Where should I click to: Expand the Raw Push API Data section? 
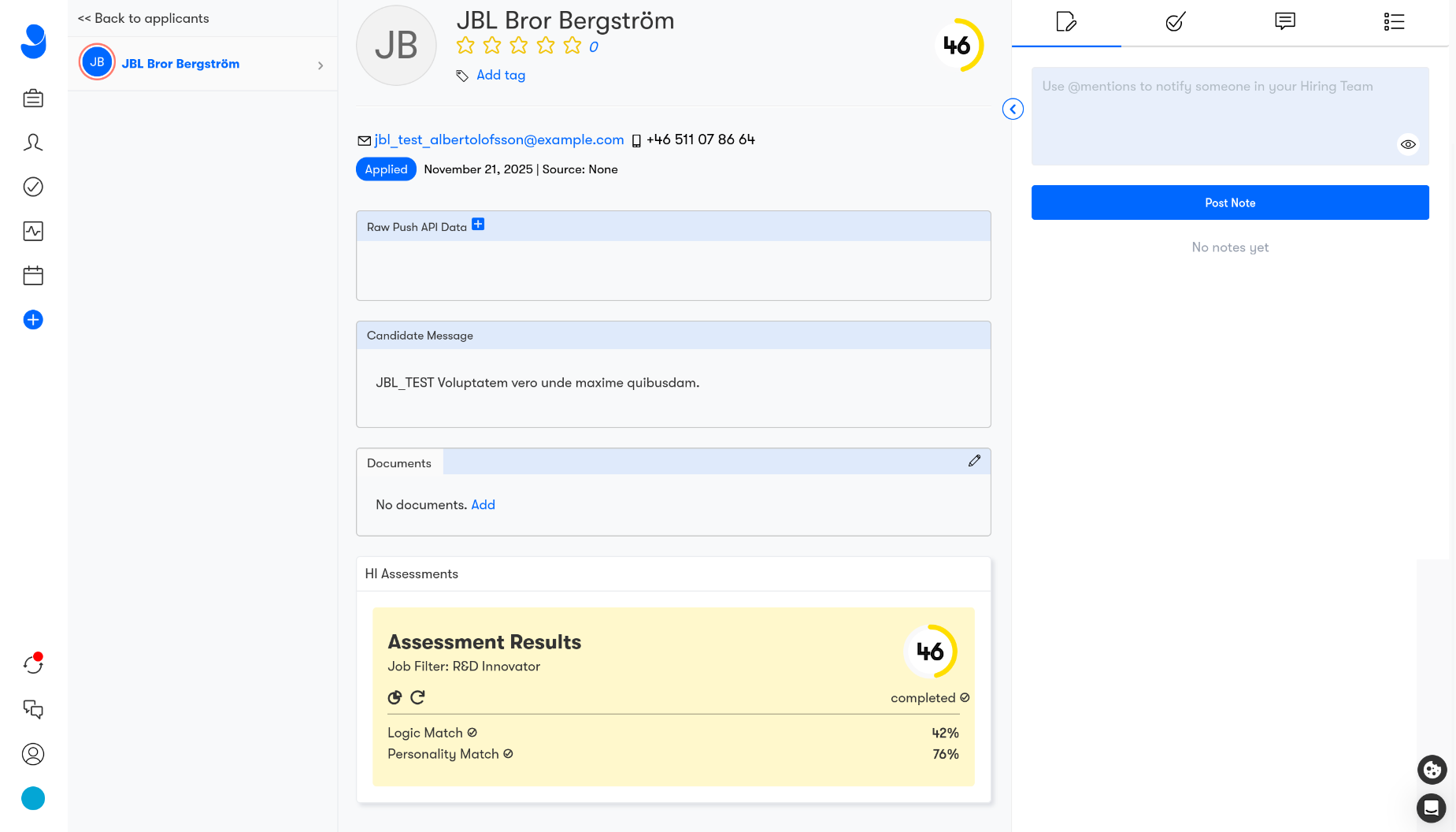[x=478, y=225]
